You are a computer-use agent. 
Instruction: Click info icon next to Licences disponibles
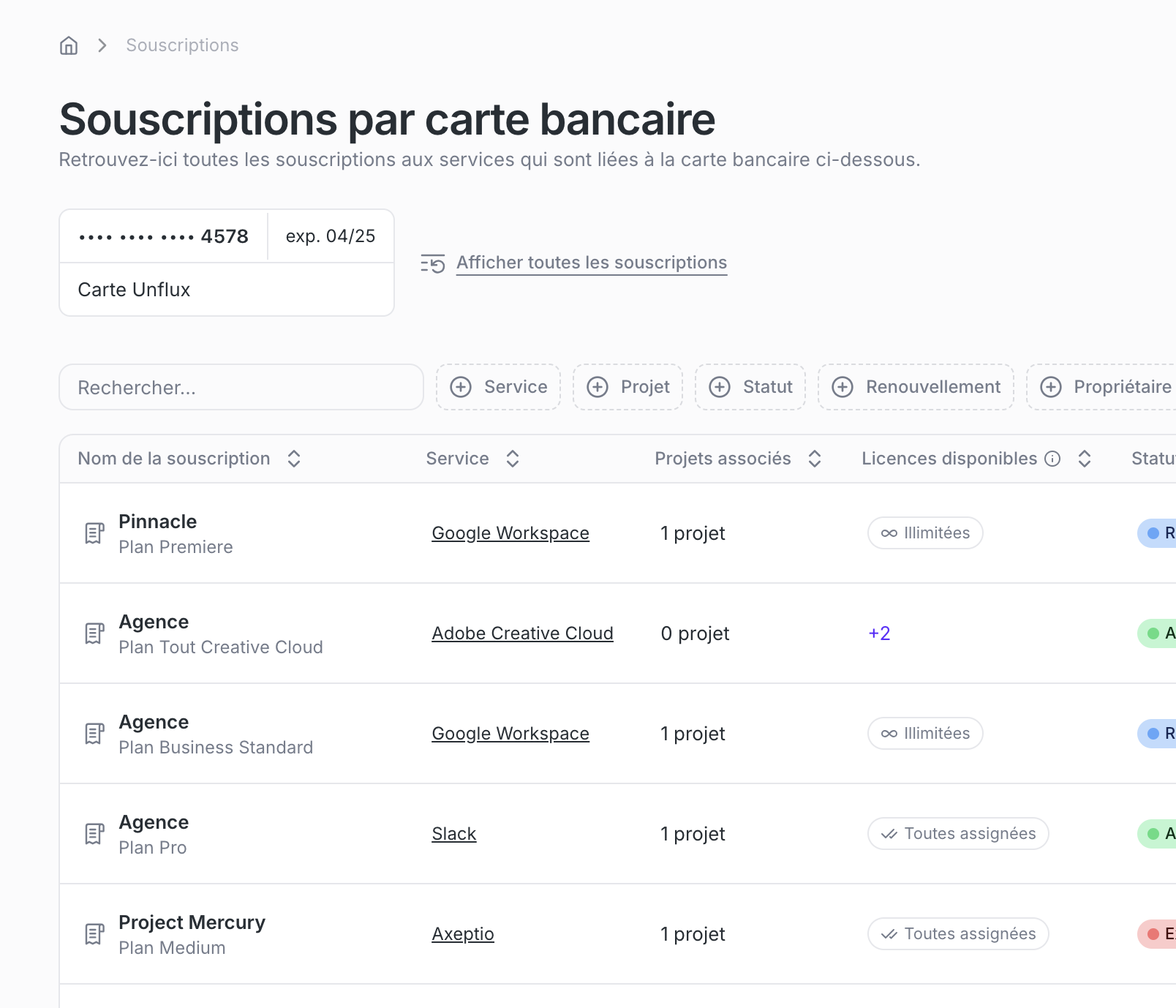(1052, 459)
